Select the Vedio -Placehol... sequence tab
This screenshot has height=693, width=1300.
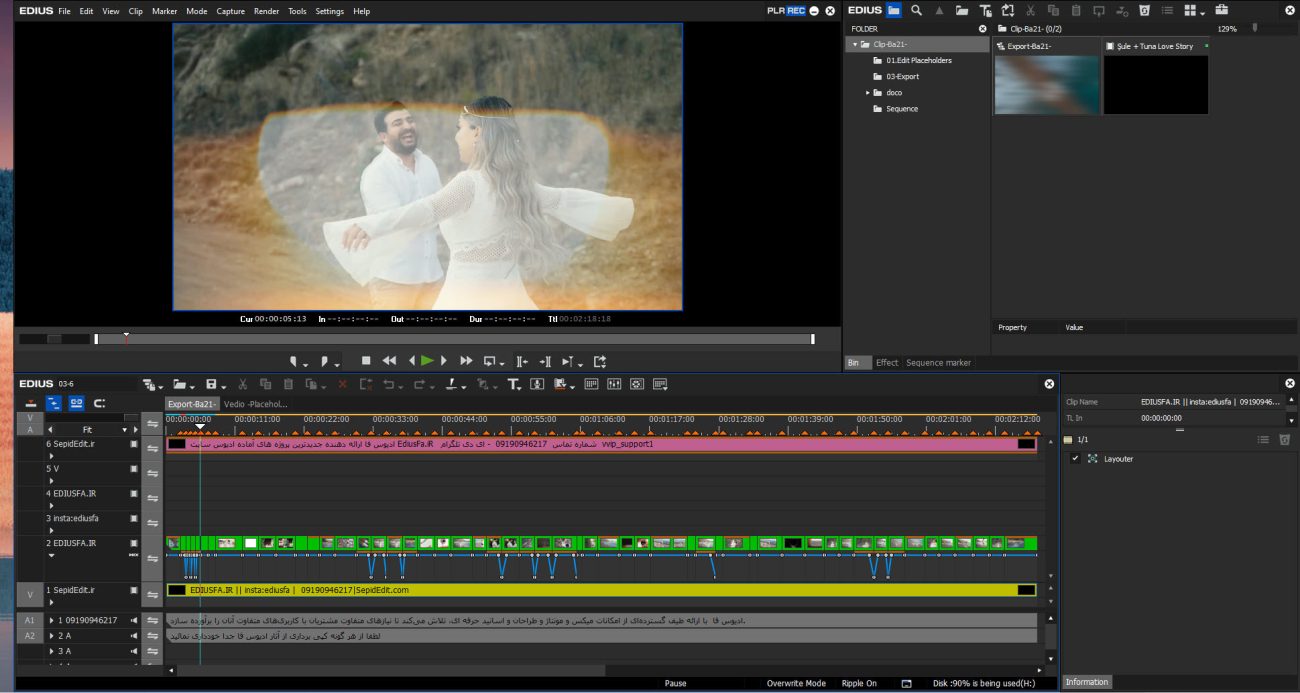click(255, 404)
